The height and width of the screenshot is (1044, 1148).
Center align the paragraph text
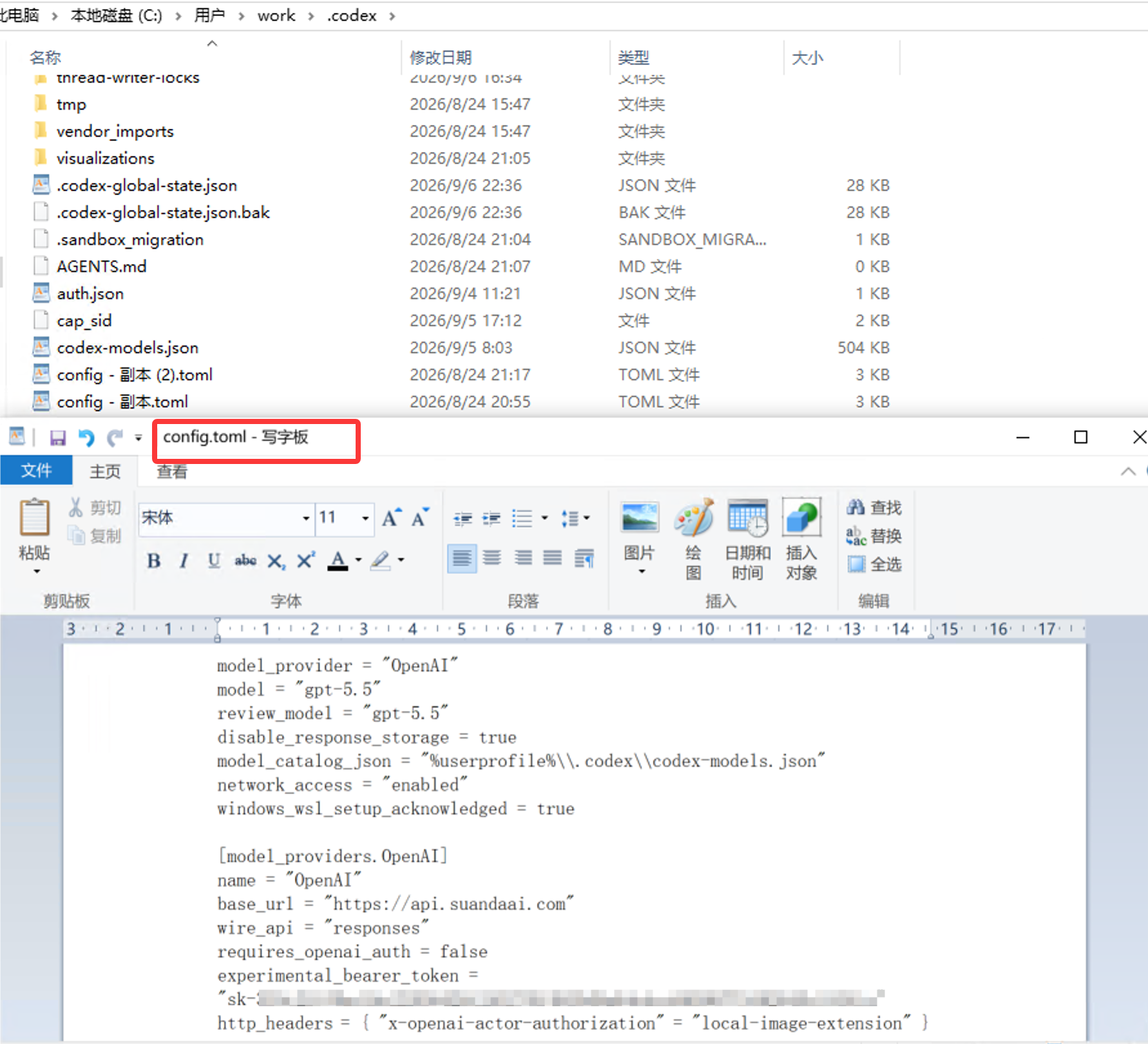(492, 558)
